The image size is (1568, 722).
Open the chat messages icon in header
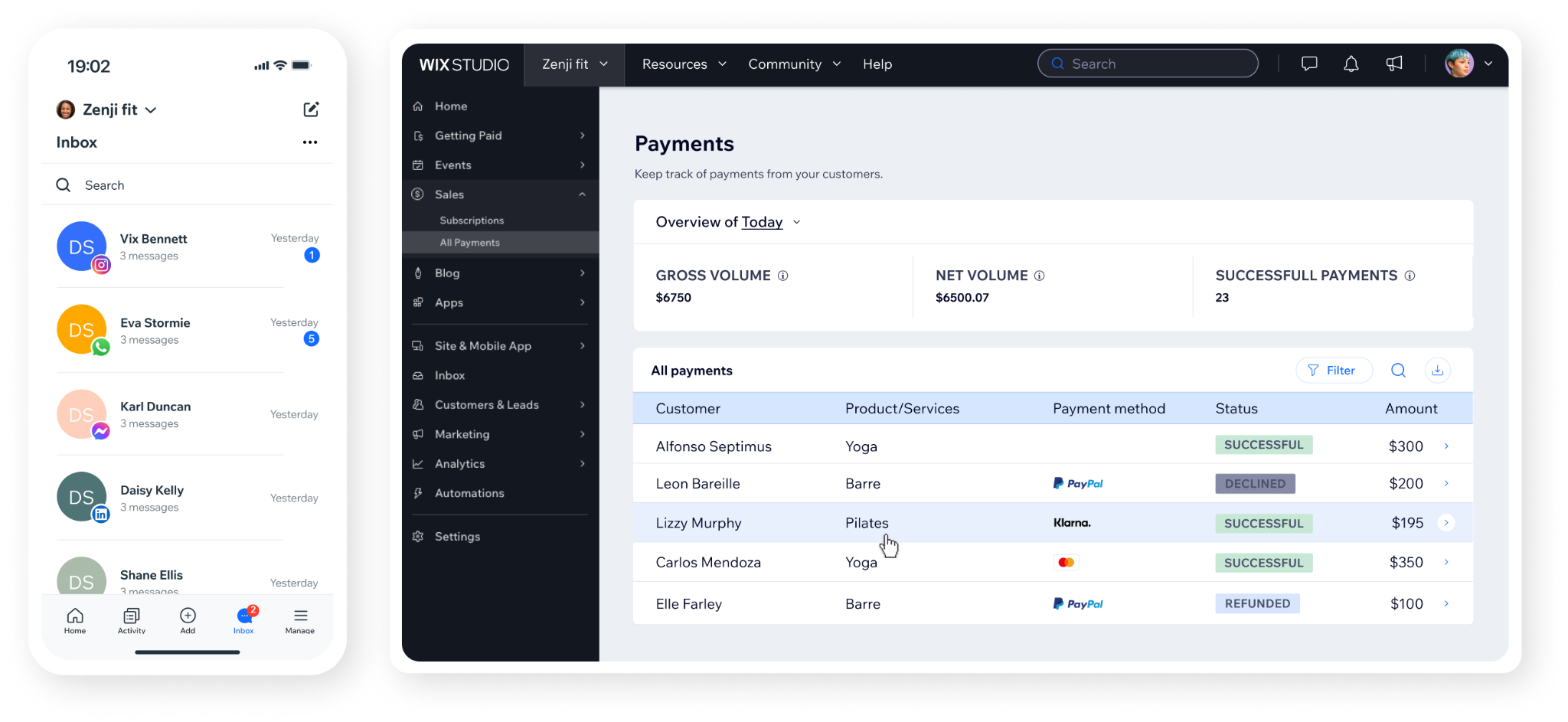1309,64
